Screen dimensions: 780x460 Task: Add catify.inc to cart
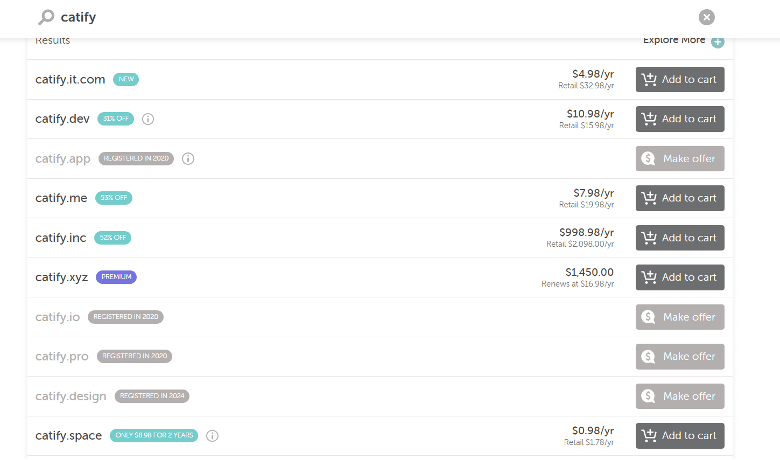coord(680,238)
